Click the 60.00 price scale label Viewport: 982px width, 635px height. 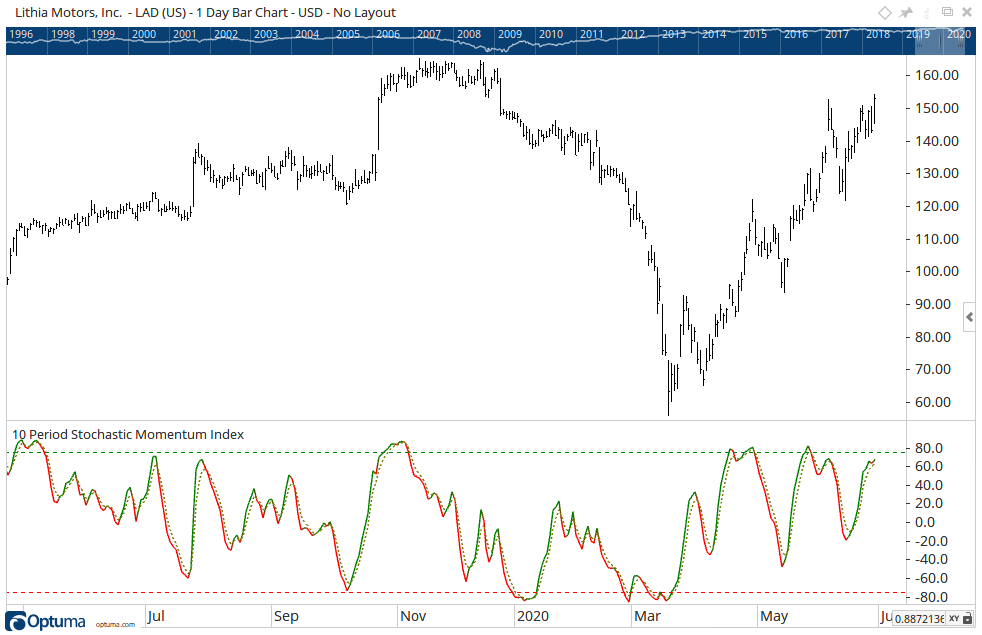(933, 402)
